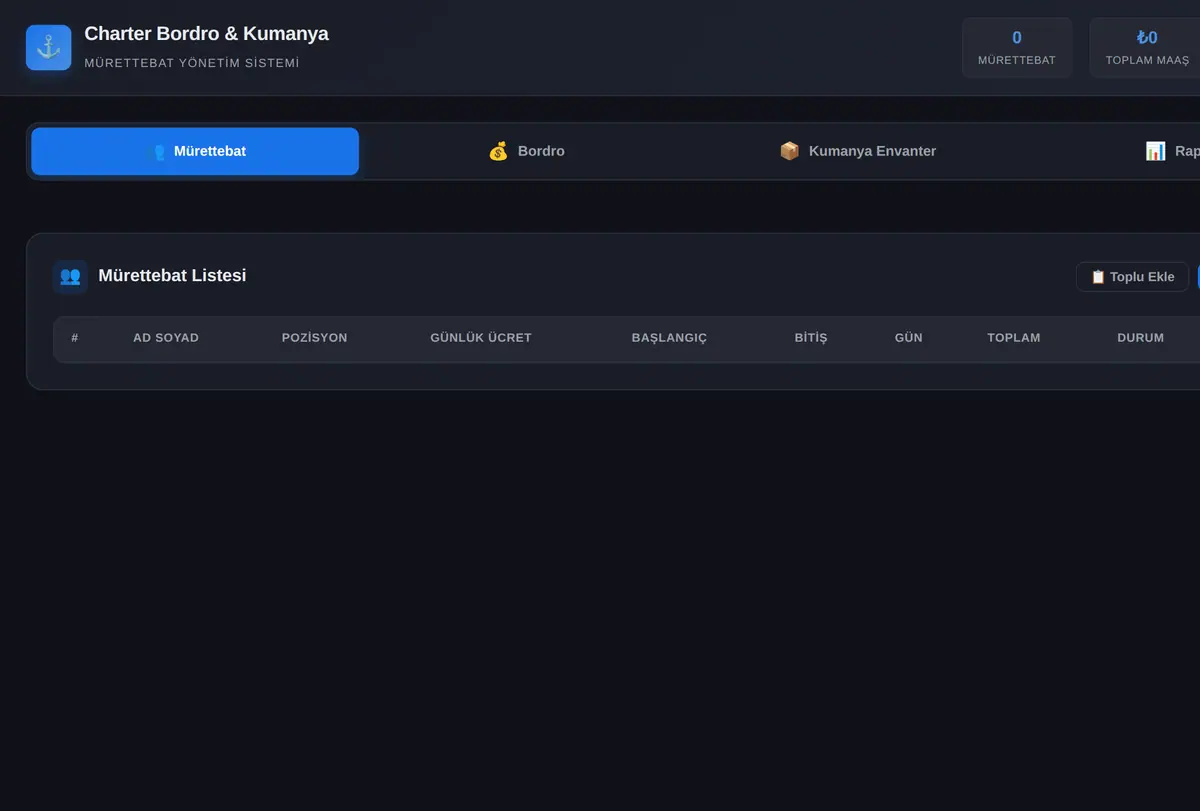Select the "TOPLAM" column header

coord(1014,338)
